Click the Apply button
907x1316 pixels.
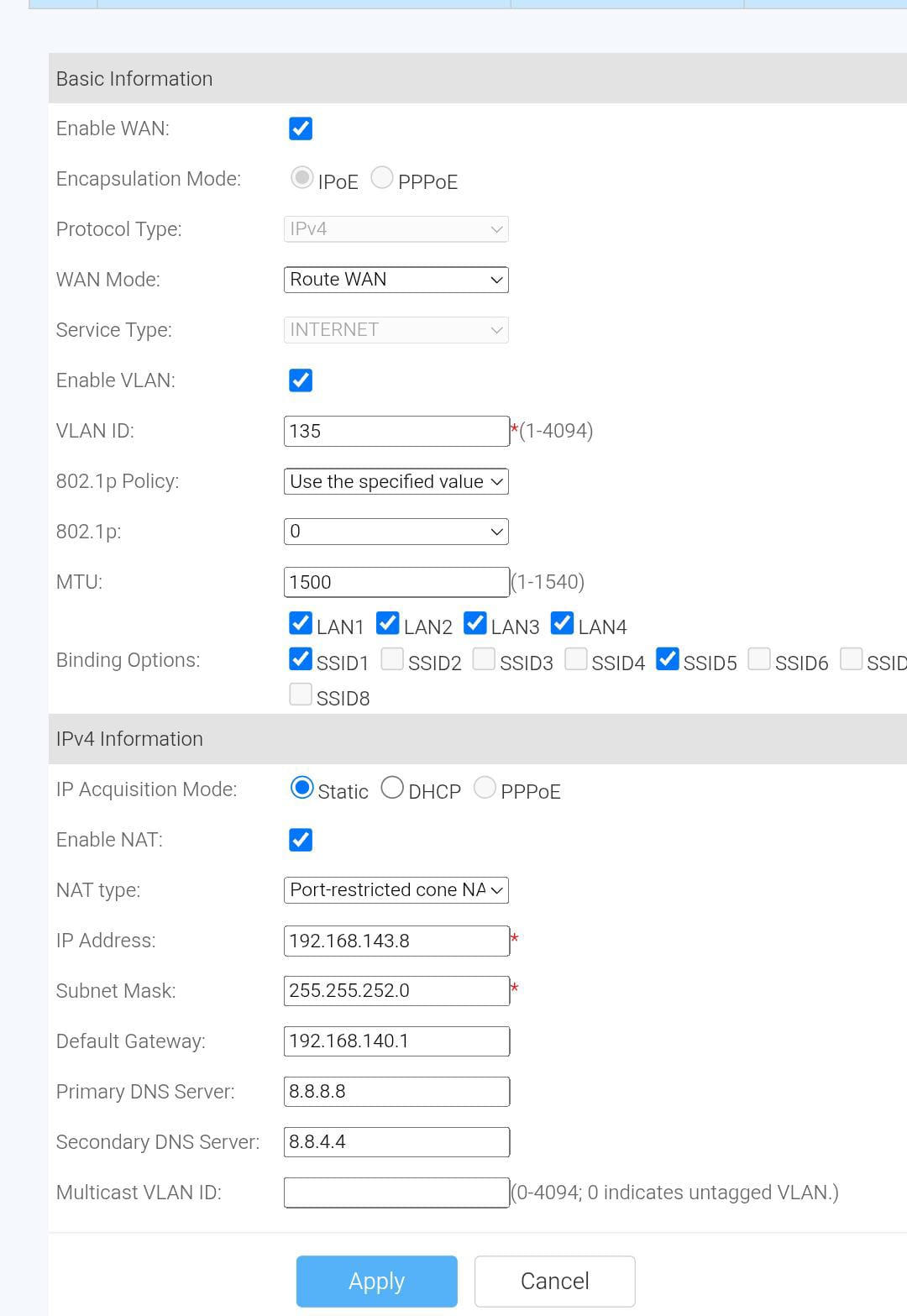click(x=377, y=1282)
